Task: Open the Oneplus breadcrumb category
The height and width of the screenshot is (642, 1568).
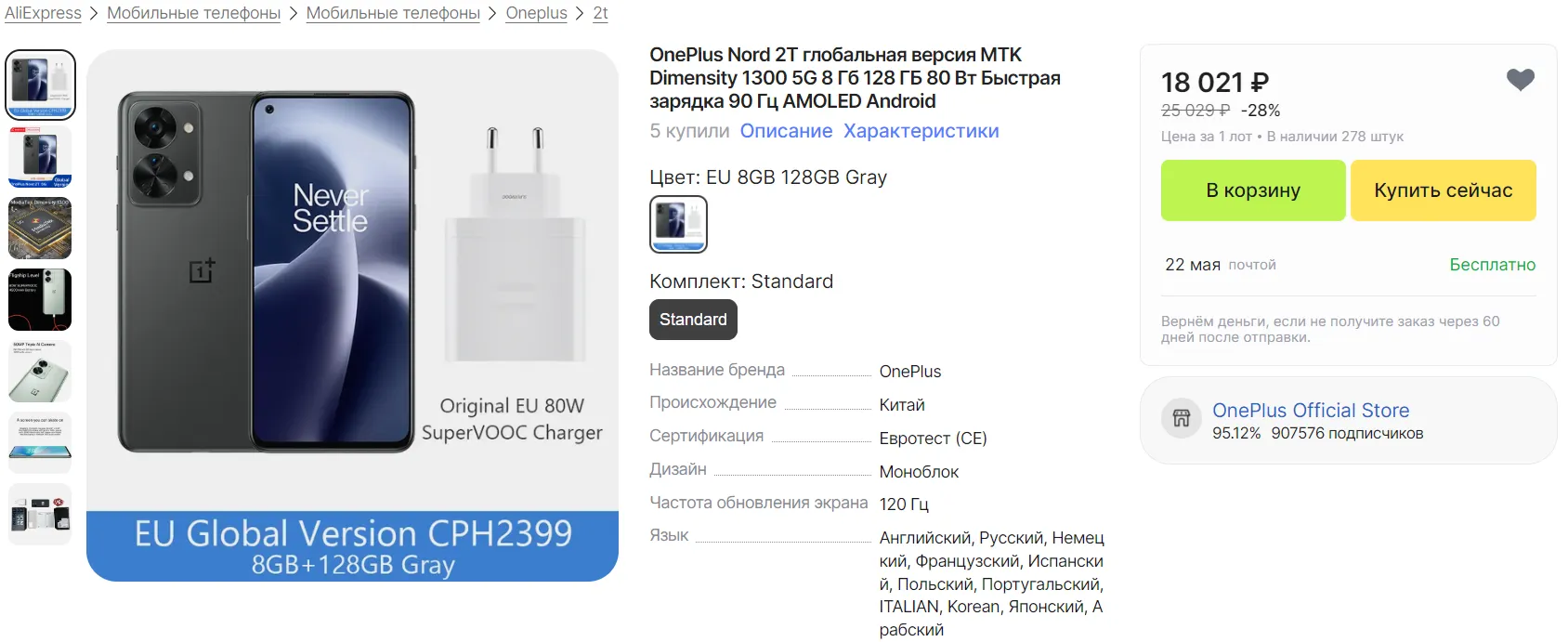Action: (x=536, y=13)
